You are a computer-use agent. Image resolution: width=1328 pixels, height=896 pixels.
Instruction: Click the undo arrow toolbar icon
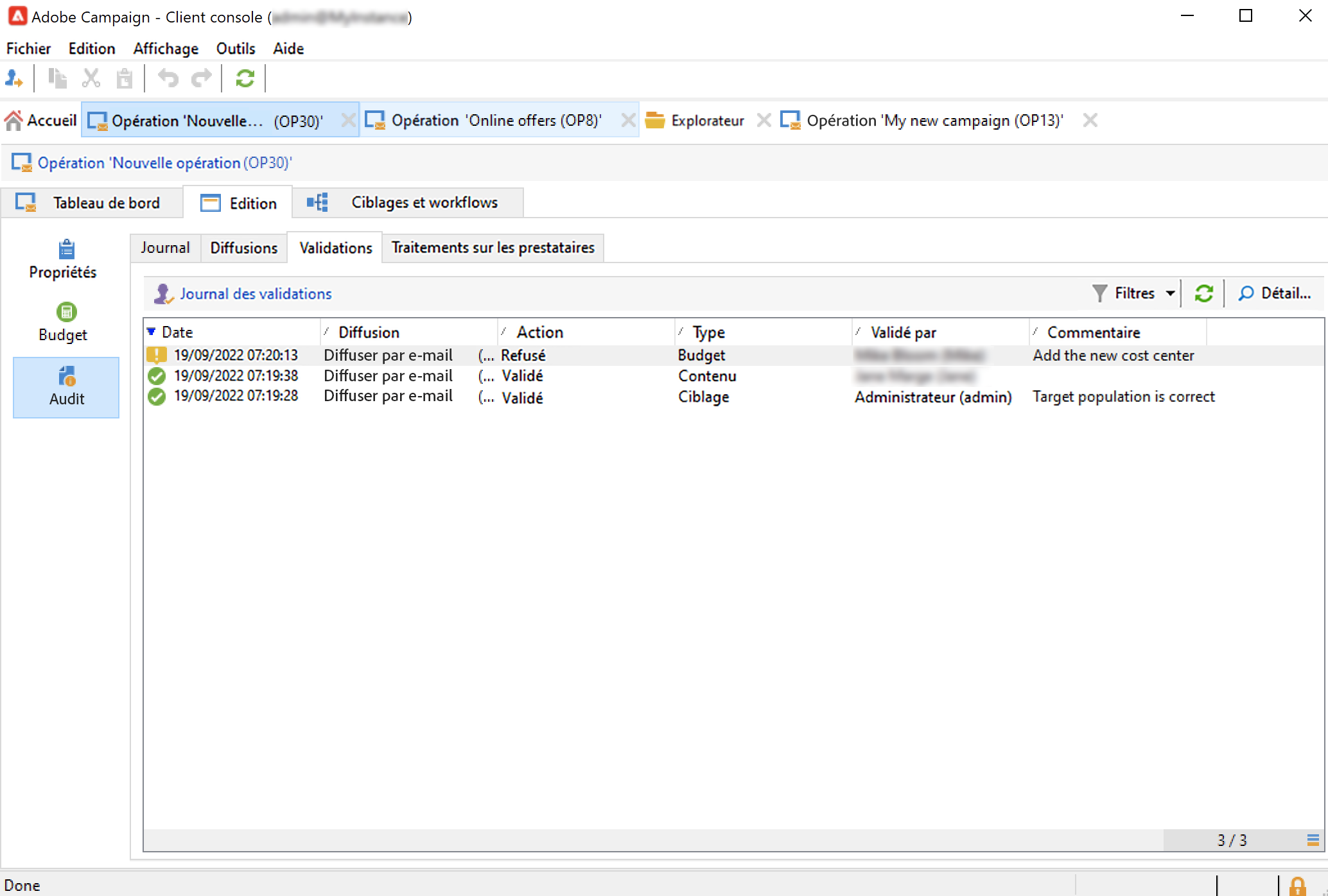tap(168, 78)
